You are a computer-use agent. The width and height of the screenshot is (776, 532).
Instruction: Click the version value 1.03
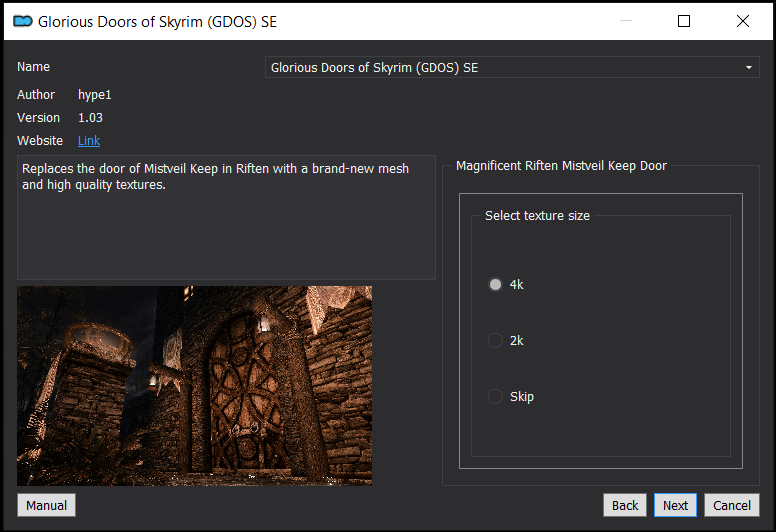(x=91, y=118)
